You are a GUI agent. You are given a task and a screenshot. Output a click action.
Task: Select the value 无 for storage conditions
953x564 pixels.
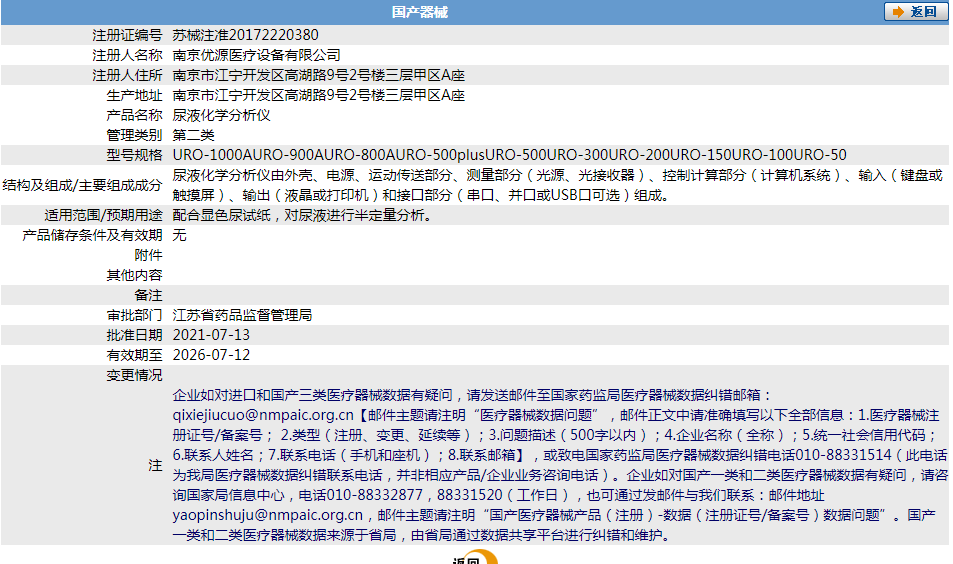[179, 235]
